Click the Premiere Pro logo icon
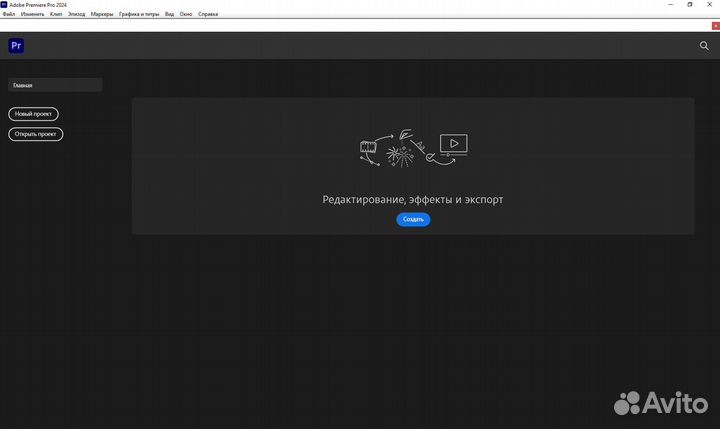The width and height of the screenshot is (720, 429). pos(16,45)
